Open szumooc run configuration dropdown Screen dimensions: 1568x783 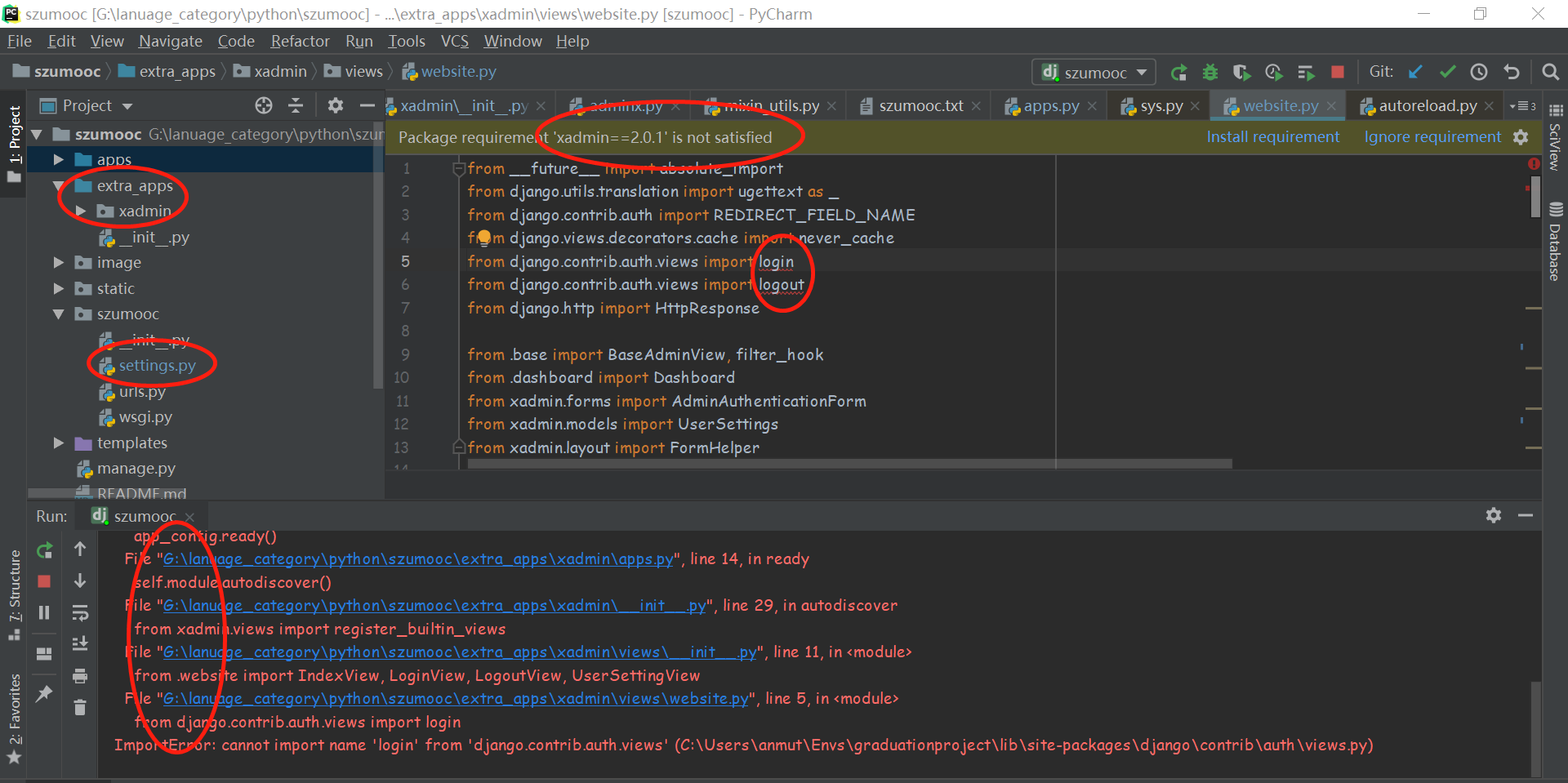(1094, 73)
